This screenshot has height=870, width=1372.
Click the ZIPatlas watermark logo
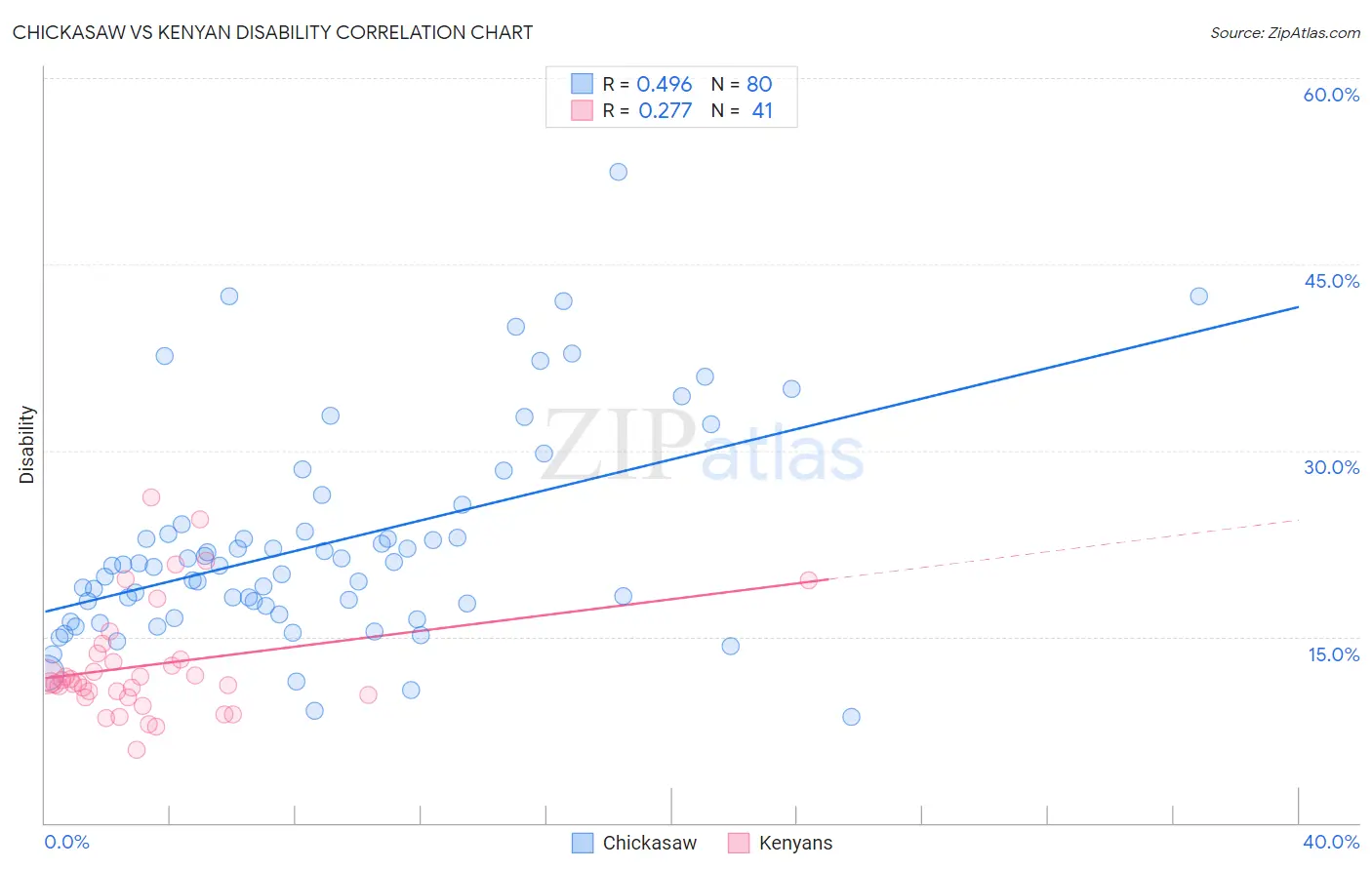pyautogui.click(x=703, y=446)
